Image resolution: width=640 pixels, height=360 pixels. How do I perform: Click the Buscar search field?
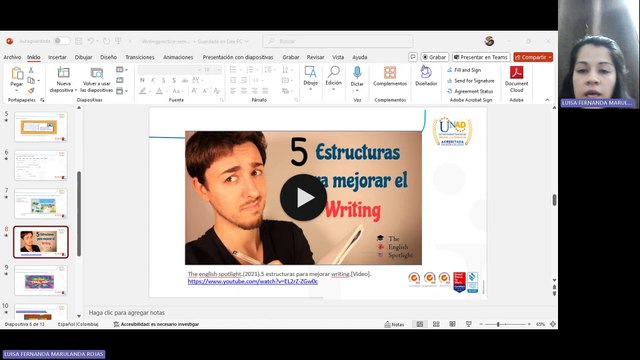[338, 41]
